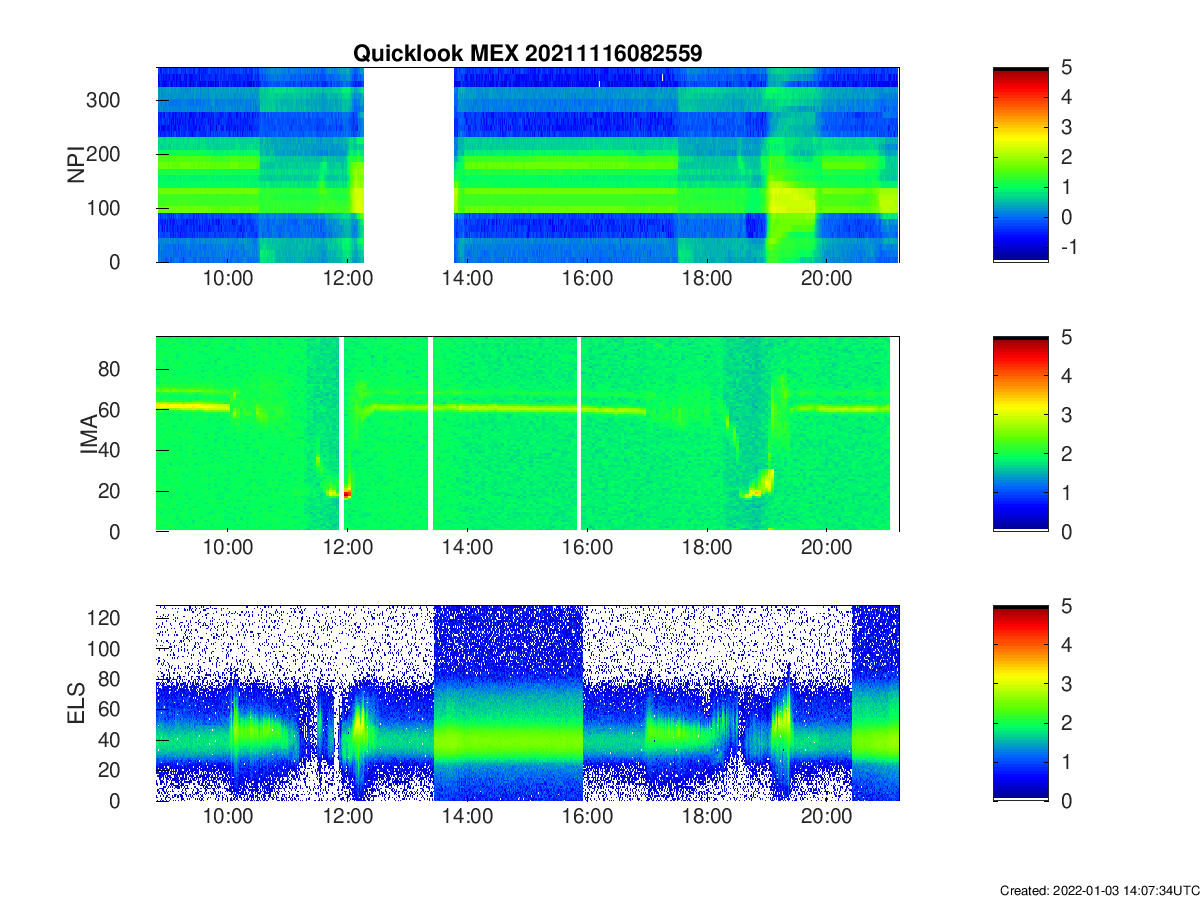Click the '12:00' tick under ELS plot

[348, 819]
